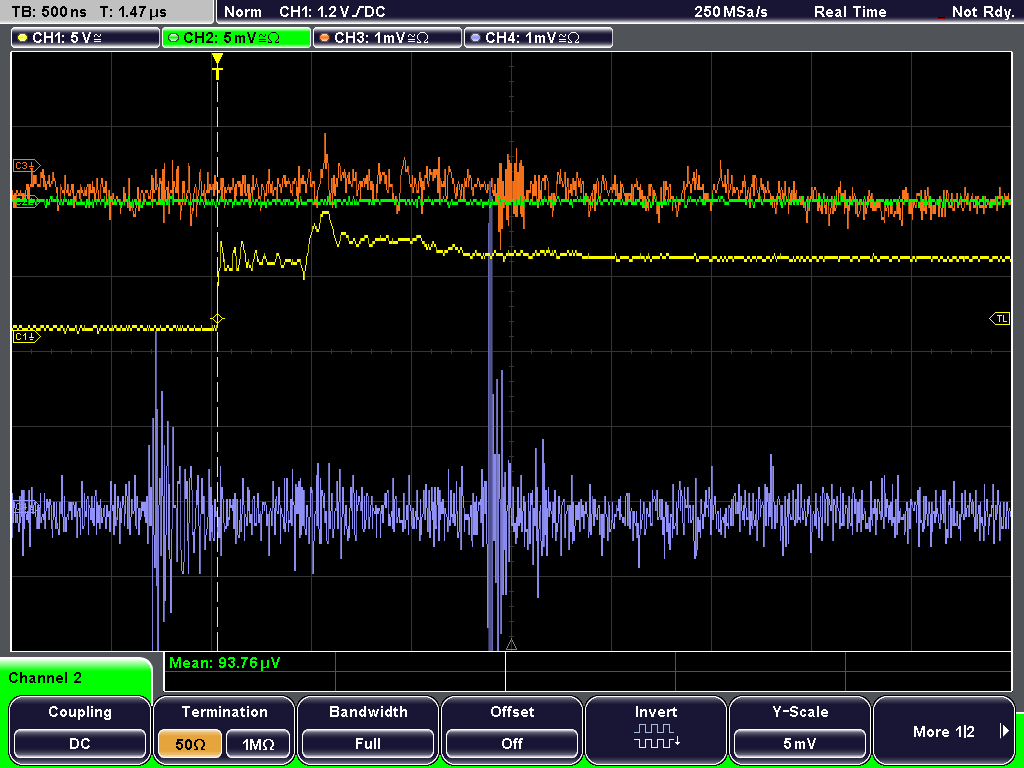Screen dimensions: 1024x768
Task: Click the TB: 500 ns timebase readout
Action: point(49,12)
